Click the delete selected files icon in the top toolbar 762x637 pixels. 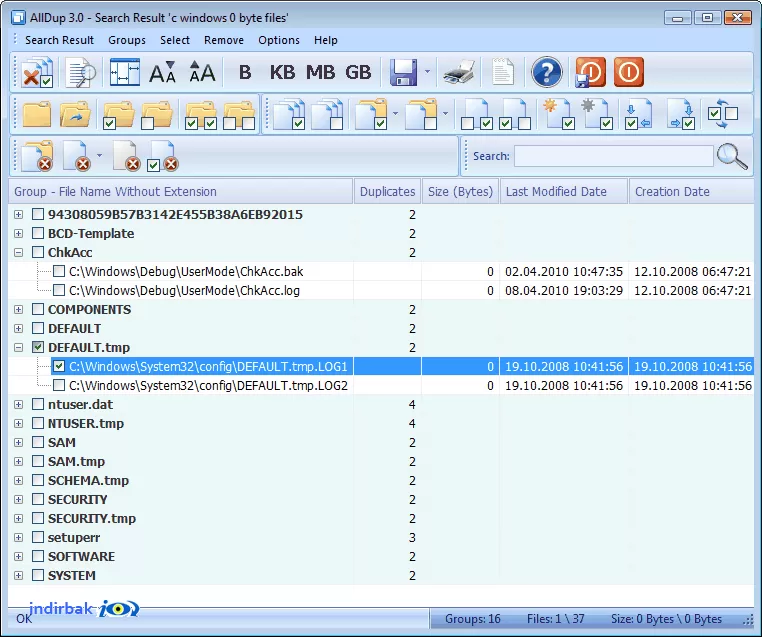tap(37, 72)
